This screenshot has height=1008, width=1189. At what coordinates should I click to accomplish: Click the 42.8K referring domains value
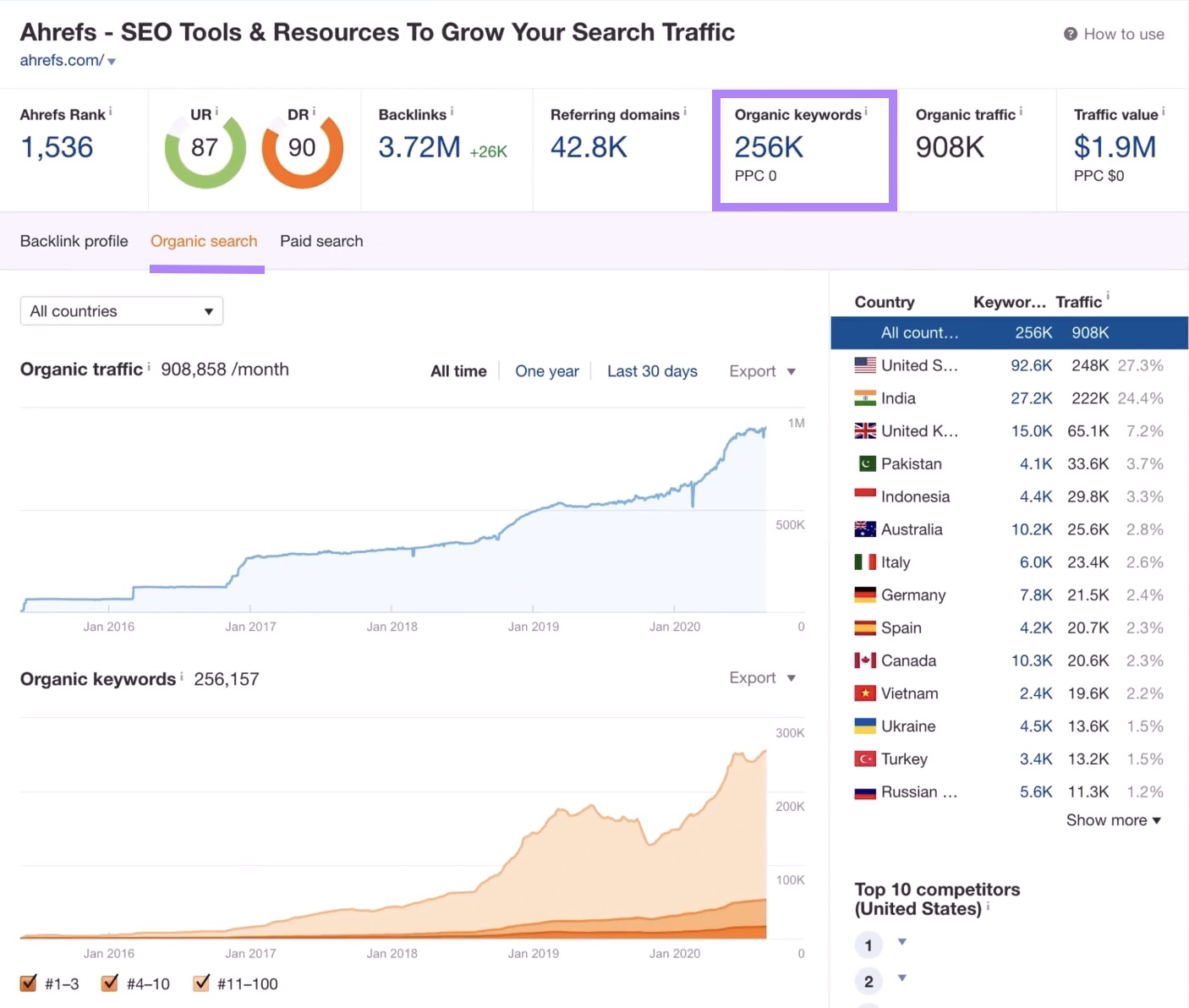pyautogui.click(x=589, y=147)
